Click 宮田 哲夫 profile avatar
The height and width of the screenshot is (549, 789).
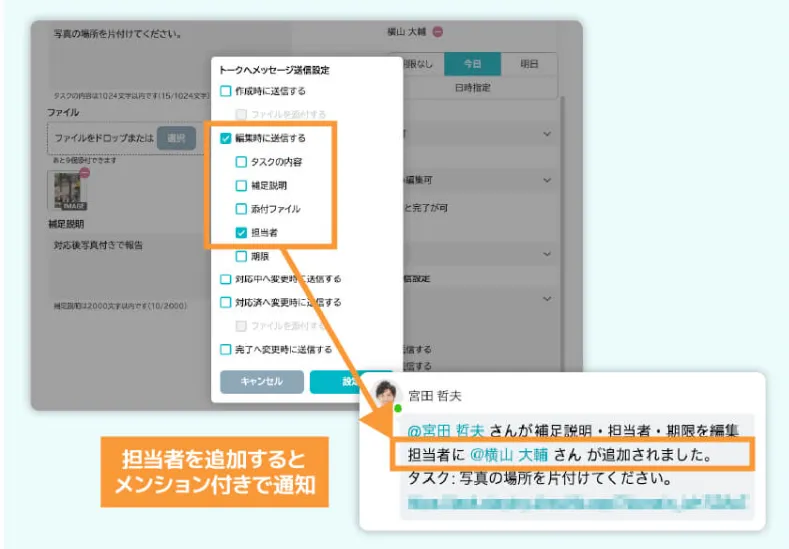(x=386, y=394)
